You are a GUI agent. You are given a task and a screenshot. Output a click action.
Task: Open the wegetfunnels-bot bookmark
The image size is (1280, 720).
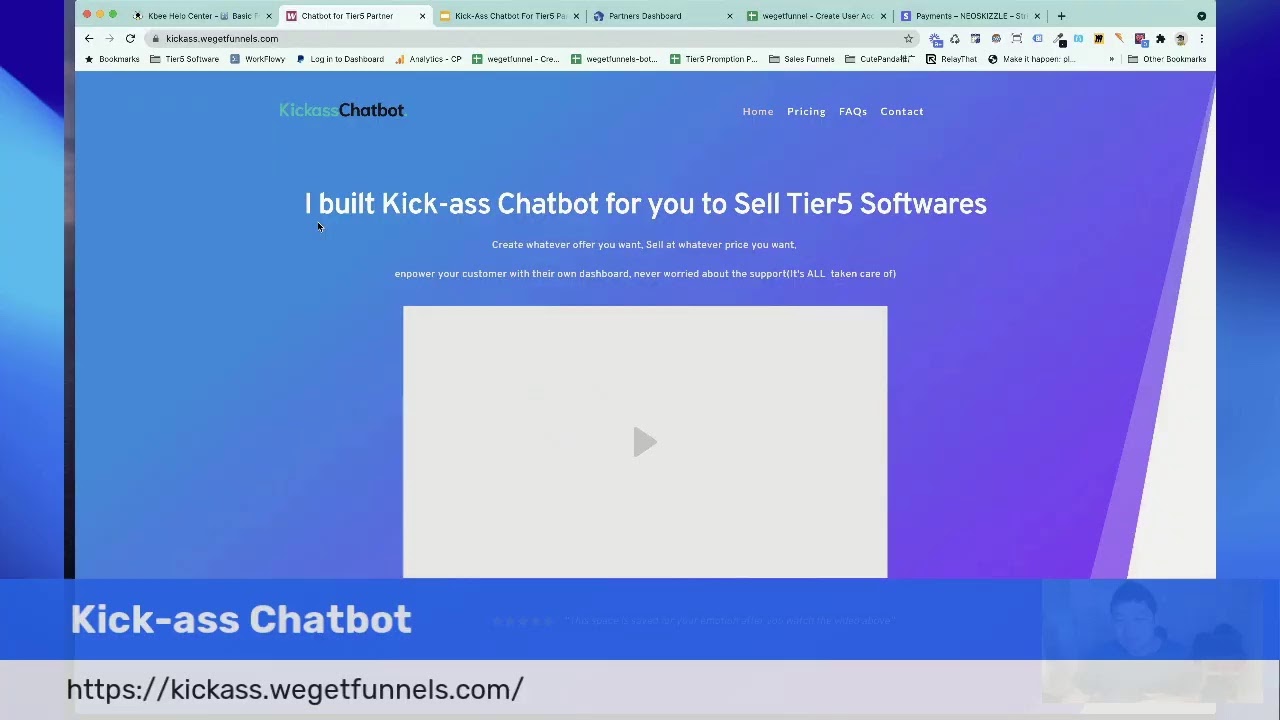coord(614,59)
